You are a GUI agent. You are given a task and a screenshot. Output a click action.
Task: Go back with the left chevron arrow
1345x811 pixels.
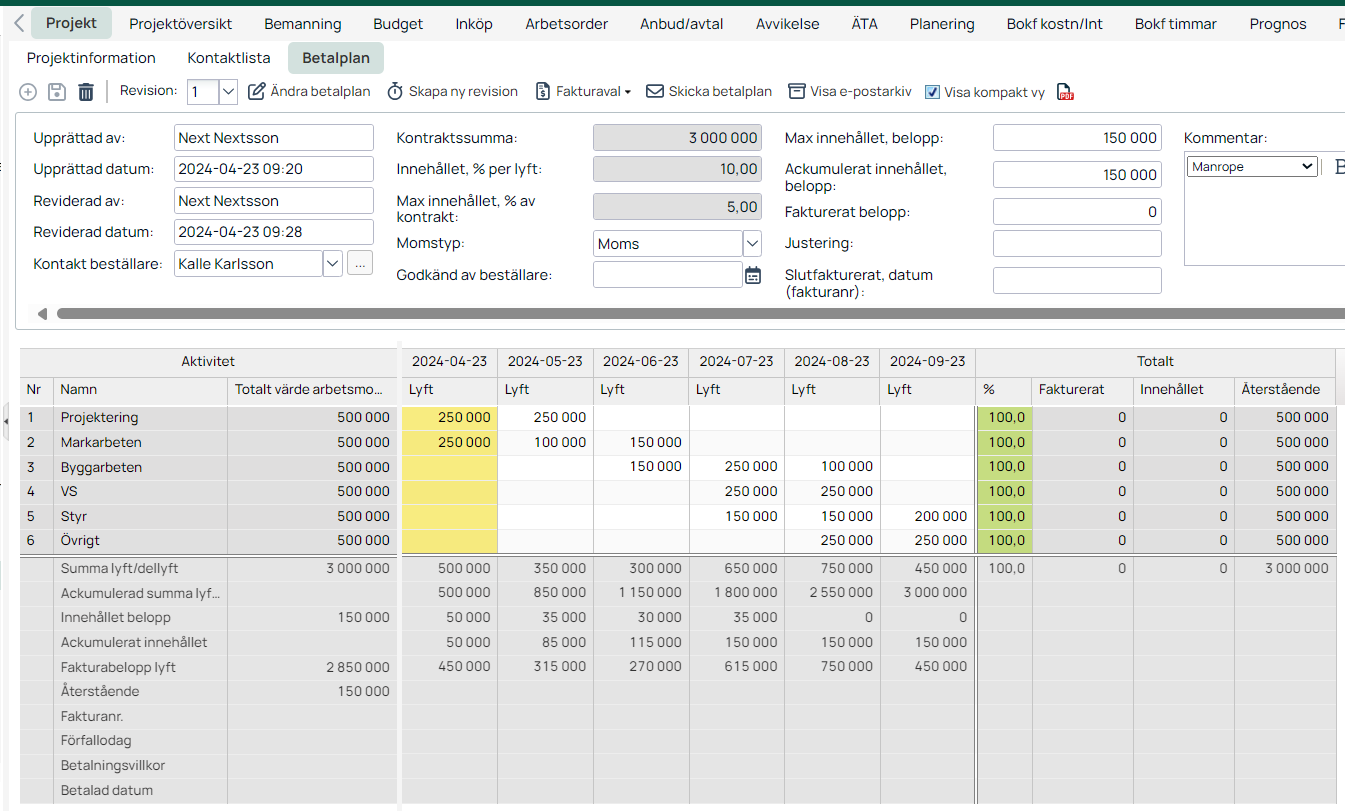(x=19, y=23)
